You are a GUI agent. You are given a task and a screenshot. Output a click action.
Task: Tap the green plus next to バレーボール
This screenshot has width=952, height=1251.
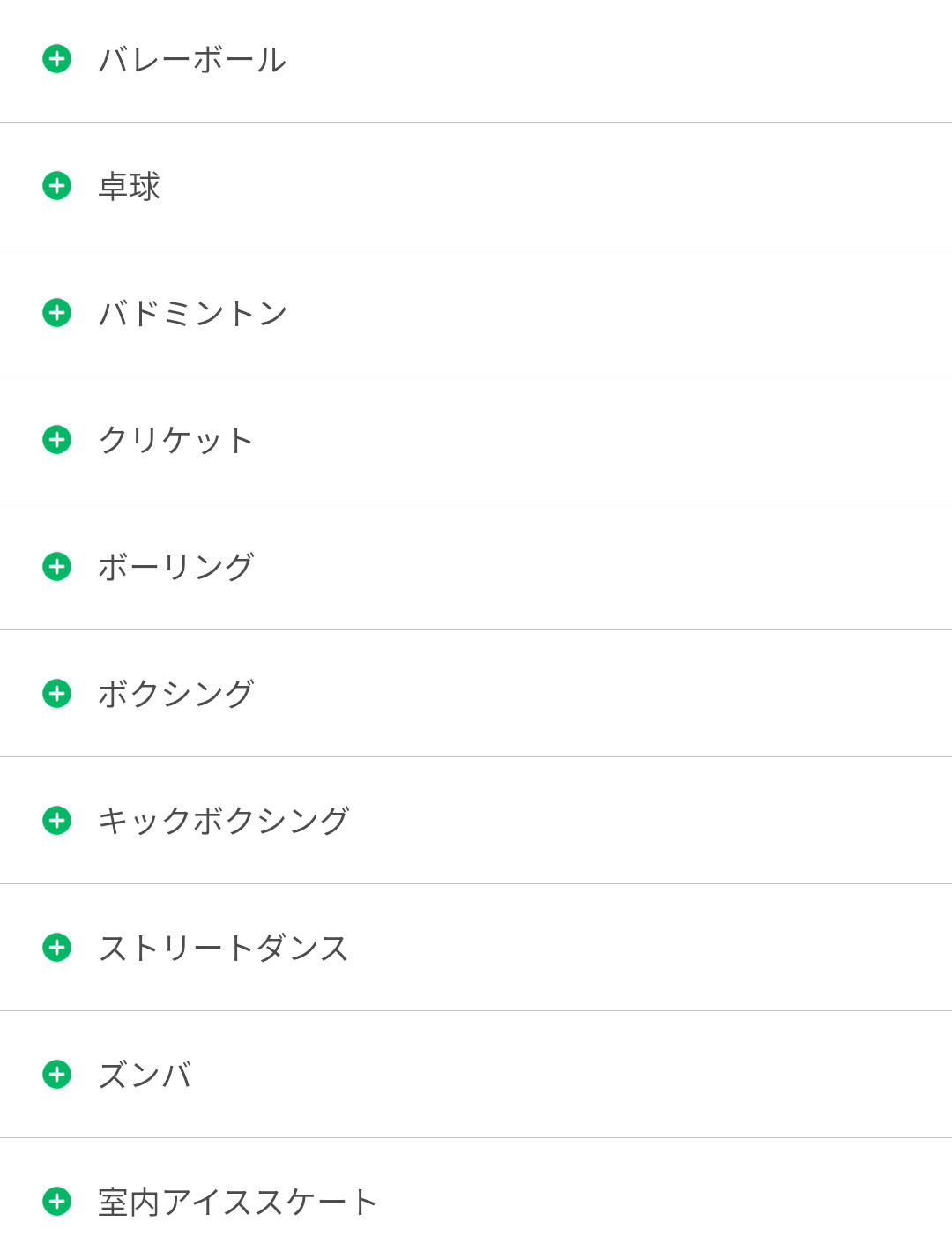[x=56, y=59]
